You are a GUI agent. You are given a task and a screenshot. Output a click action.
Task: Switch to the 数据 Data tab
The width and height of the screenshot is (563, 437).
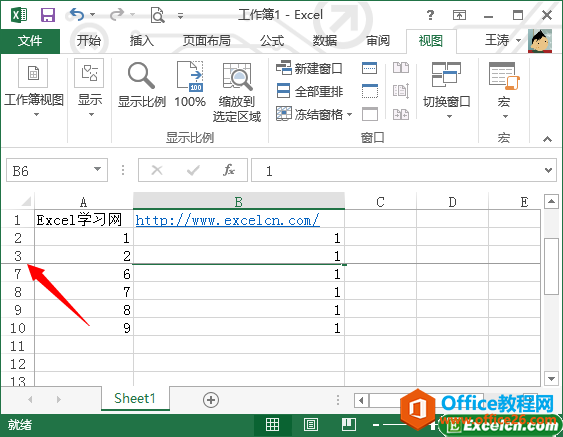point(325,40)
